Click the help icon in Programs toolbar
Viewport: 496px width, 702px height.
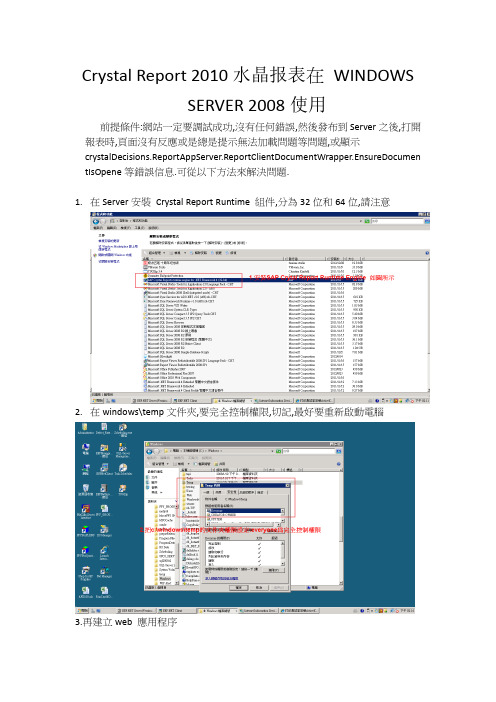pos(427,253)
